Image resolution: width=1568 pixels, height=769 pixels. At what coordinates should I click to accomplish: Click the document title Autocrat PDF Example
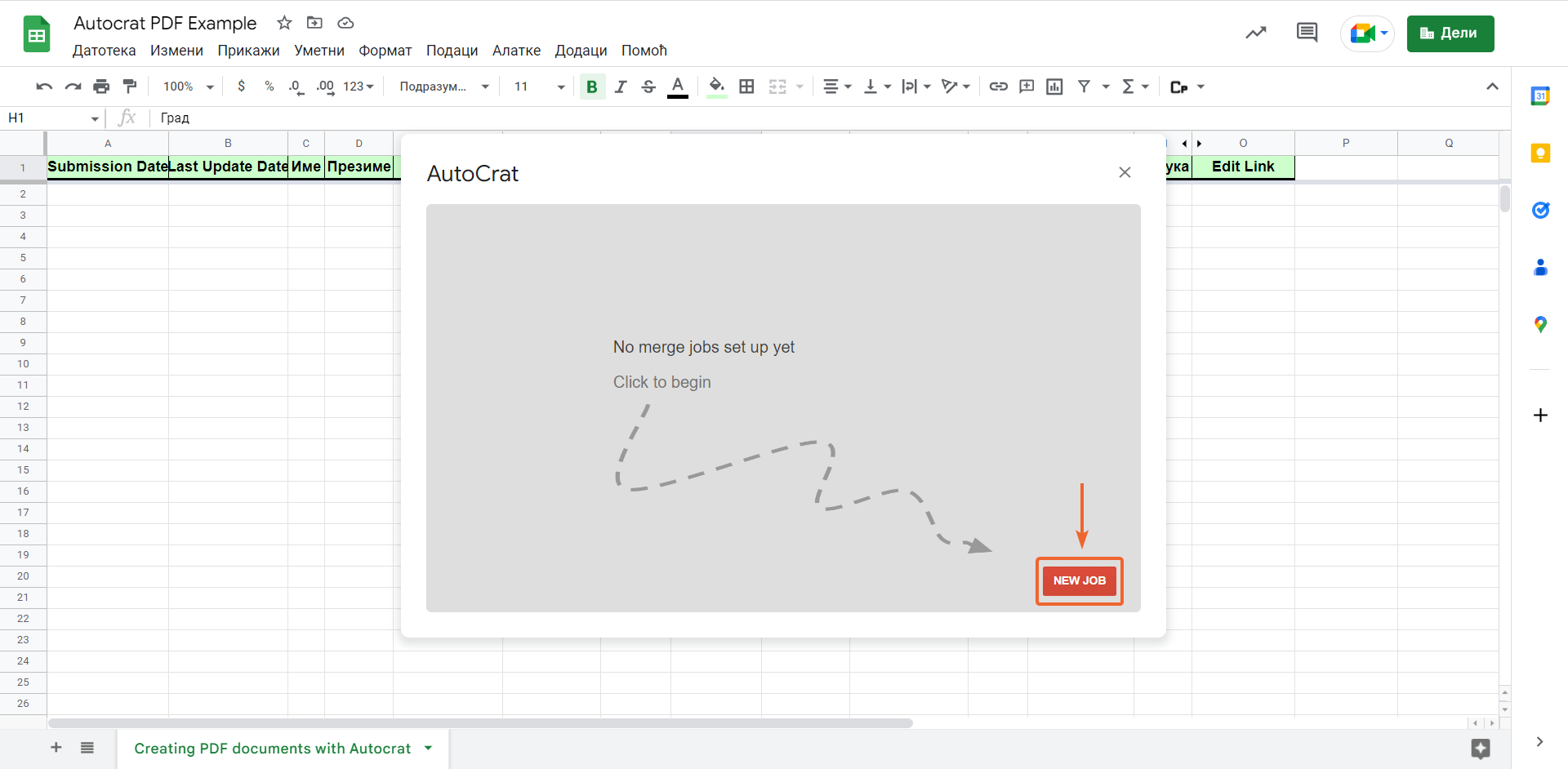(165, 23)
